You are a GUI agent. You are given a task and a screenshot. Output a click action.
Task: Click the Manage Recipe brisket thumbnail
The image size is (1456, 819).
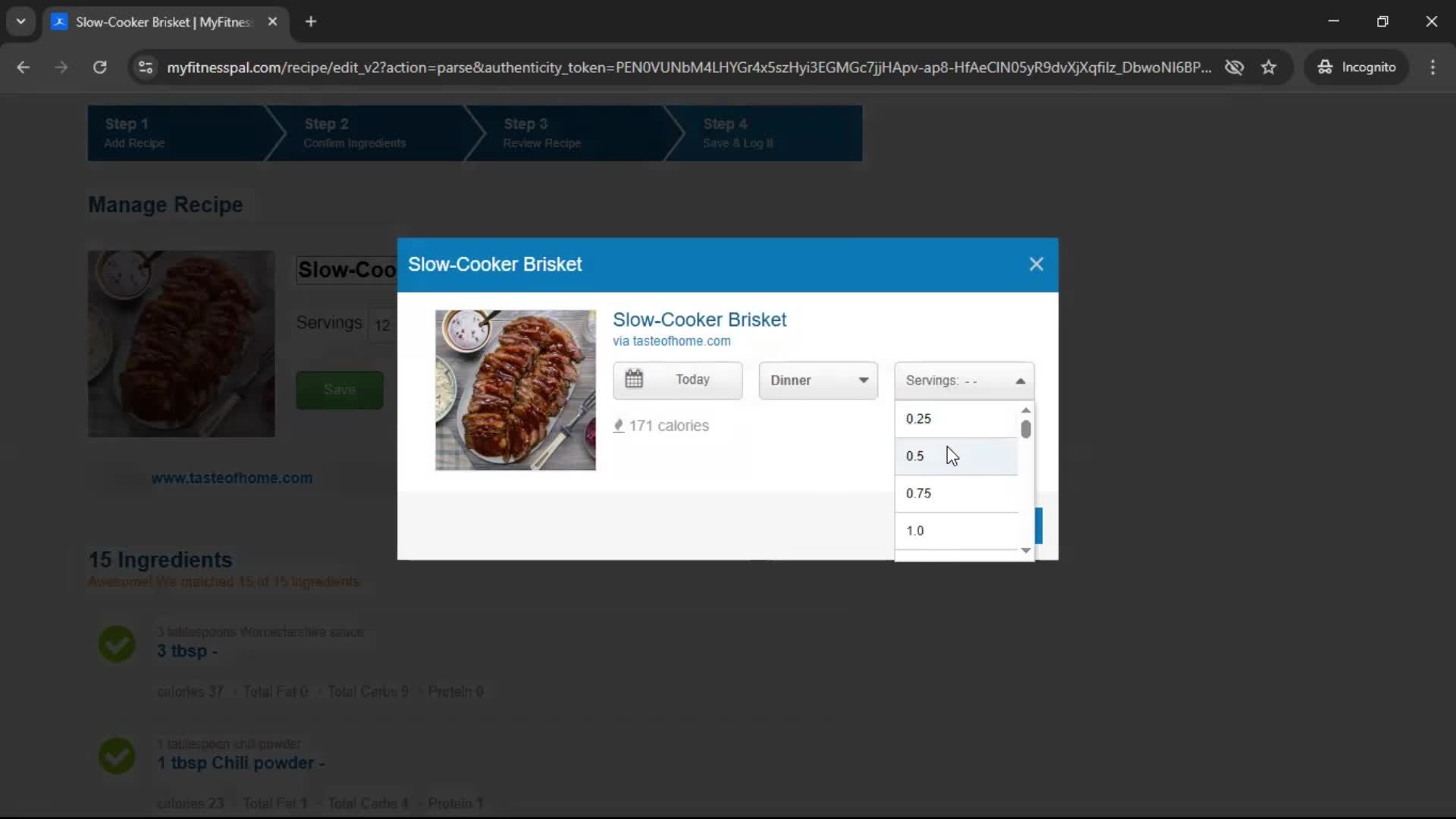[x=181, y=344]
